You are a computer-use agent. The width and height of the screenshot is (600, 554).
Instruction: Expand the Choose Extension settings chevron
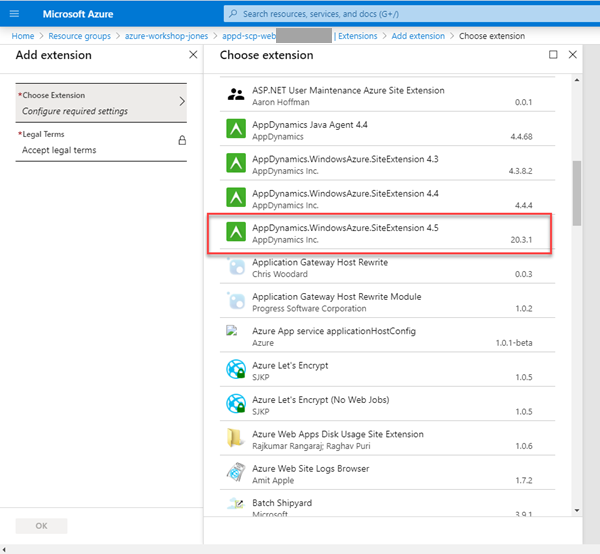[x=181, y=102]
